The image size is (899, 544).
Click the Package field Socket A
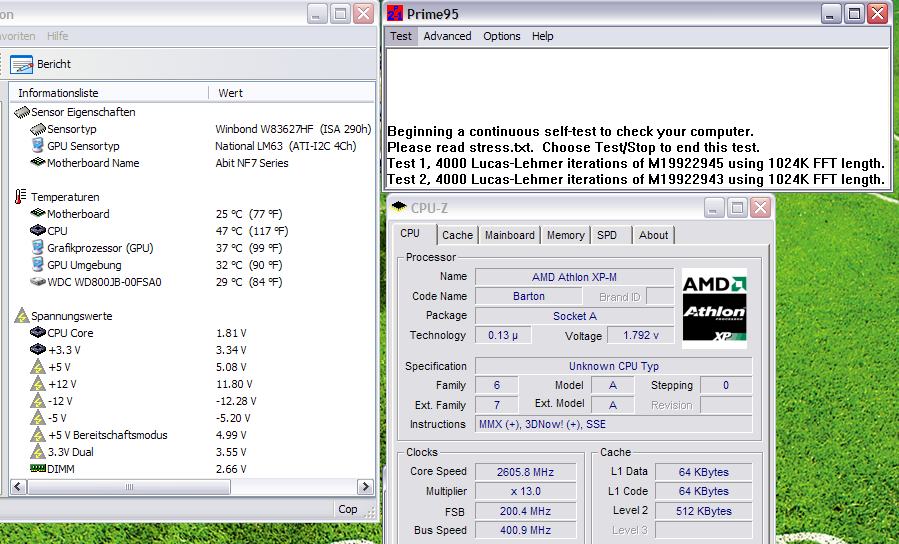coord(574,316)
